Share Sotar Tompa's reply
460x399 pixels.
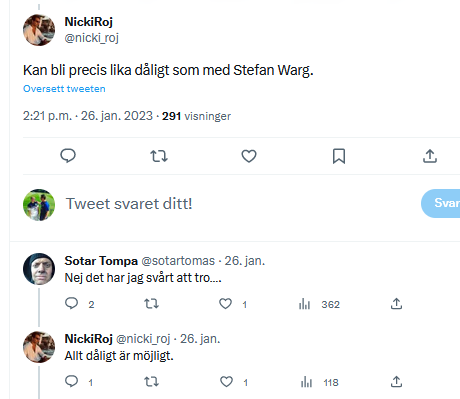coord(396,304)
